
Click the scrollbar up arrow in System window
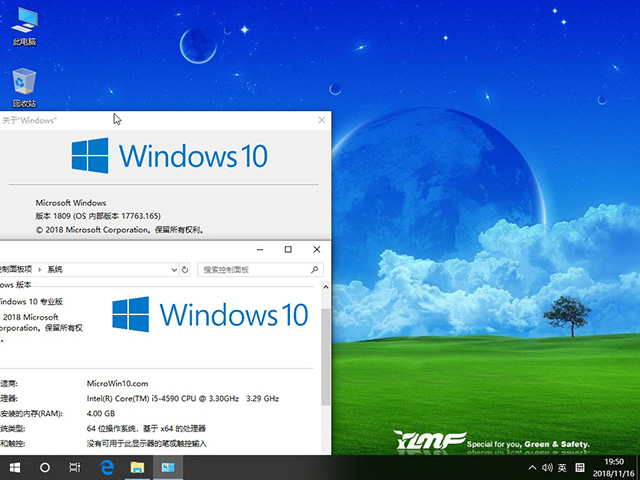pyautogui.click(x=326, y=287)
